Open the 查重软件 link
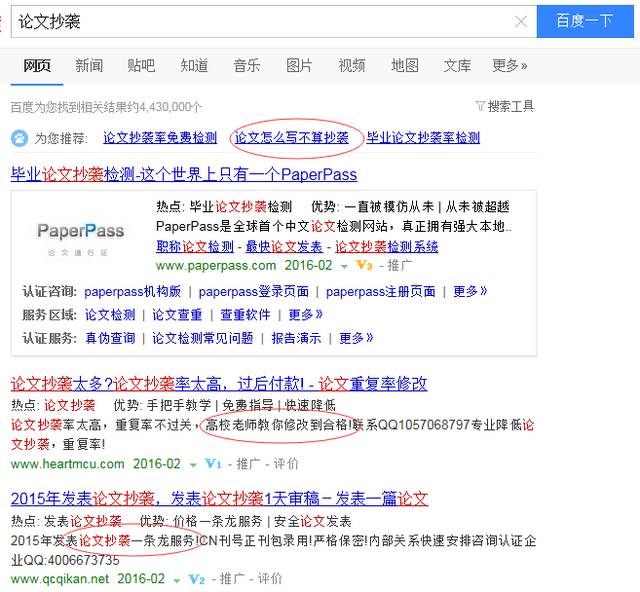The width and height of the screenshot is (640, 592). point(245,315)
